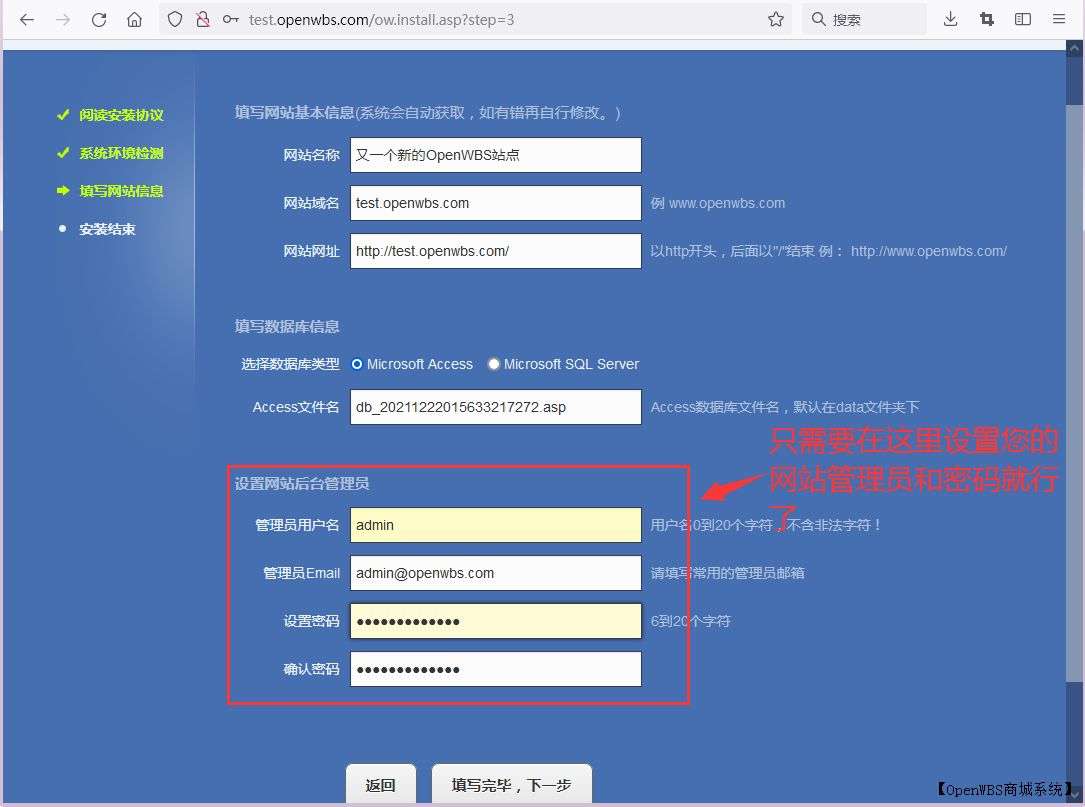
Task: Click the forward navigation arrow
Action: coord(62,19)
